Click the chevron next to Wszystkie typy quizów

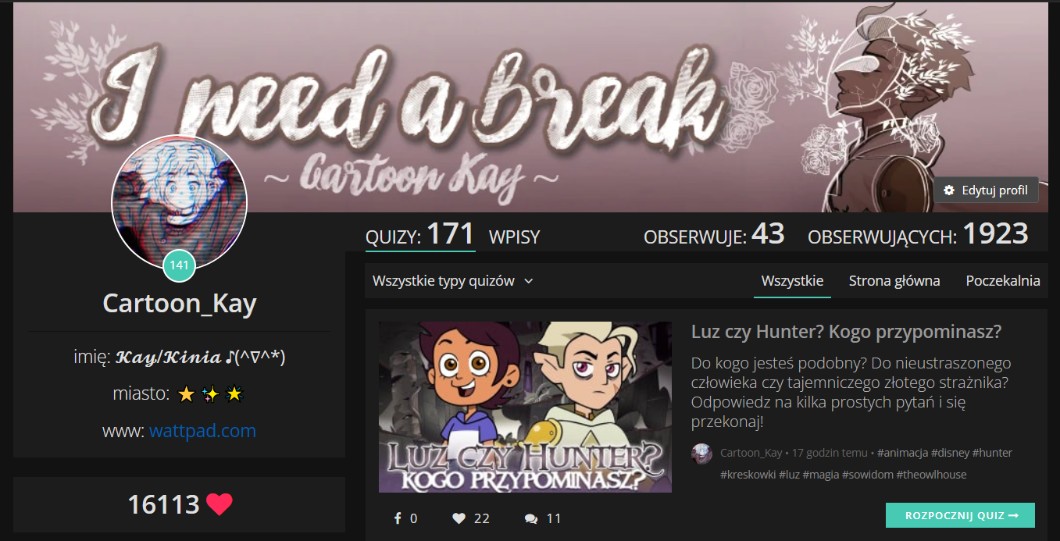(529, 281)
